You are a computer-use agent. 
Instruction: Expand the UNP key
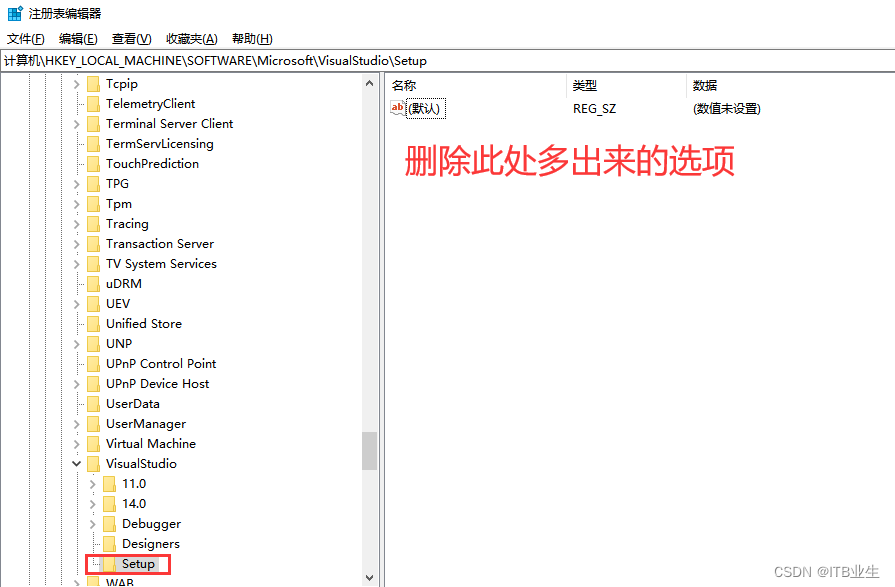(76, 344)
